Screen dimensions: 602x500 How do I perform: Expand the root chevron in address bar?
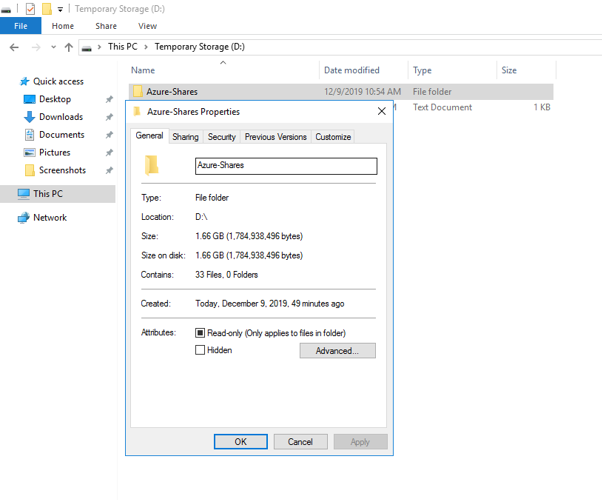(x=99, y=47)
